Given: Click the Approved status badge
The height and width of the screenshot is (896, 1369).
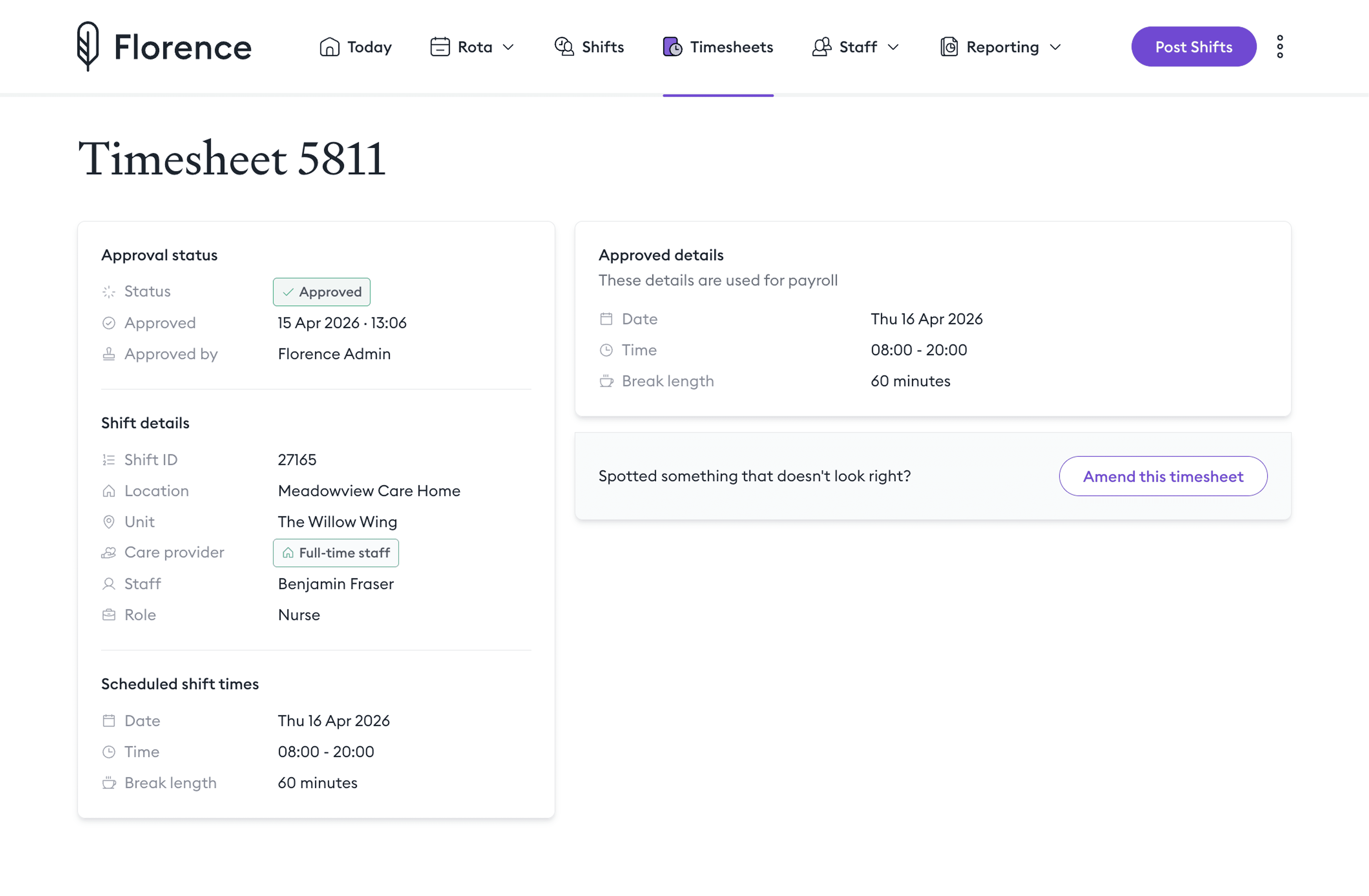Looking at the screenshot, I should coord(322,292).
